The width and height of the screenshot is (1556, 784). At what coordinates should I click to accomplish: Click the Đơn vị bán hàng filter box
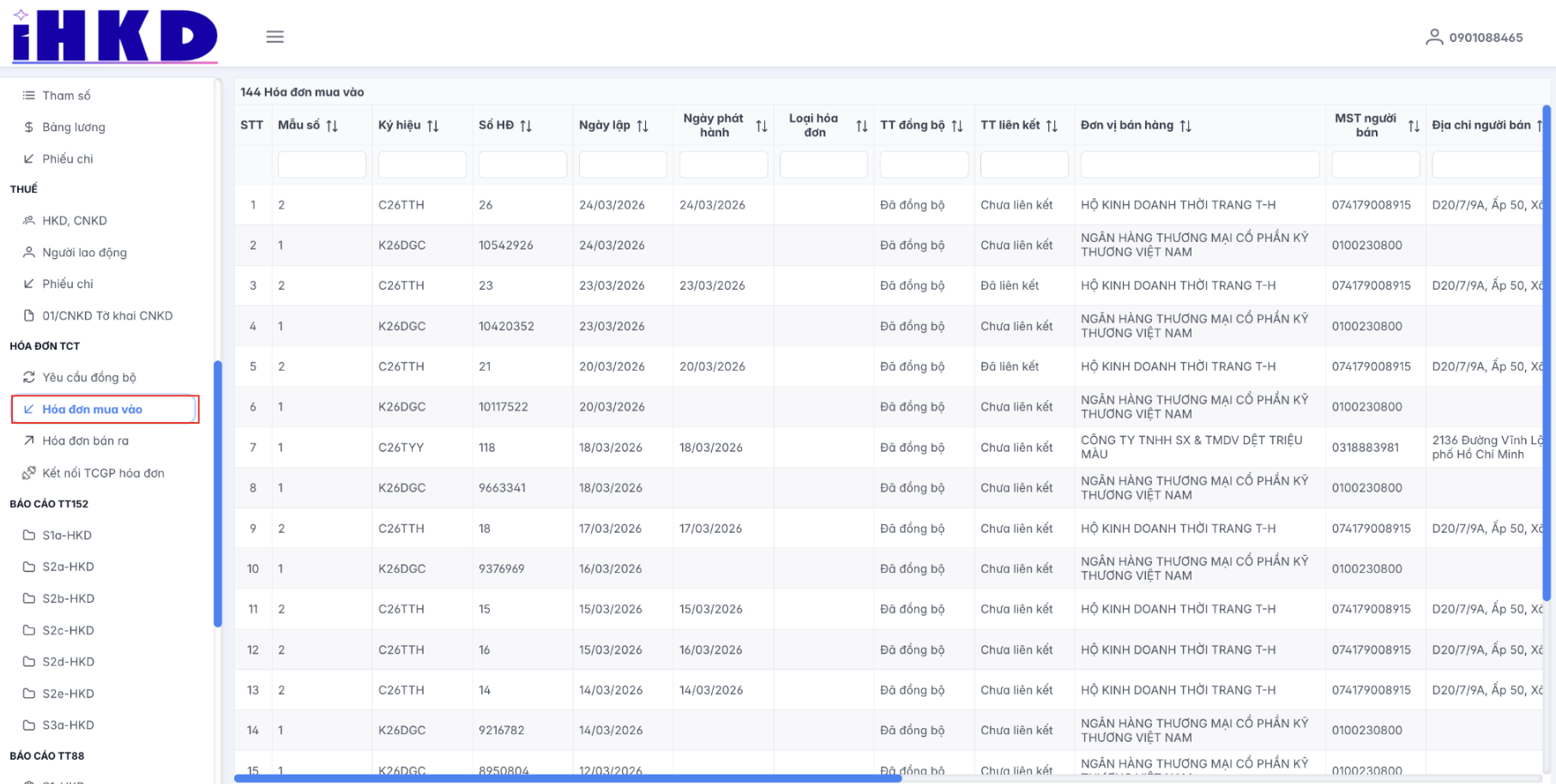[1199, 165]
